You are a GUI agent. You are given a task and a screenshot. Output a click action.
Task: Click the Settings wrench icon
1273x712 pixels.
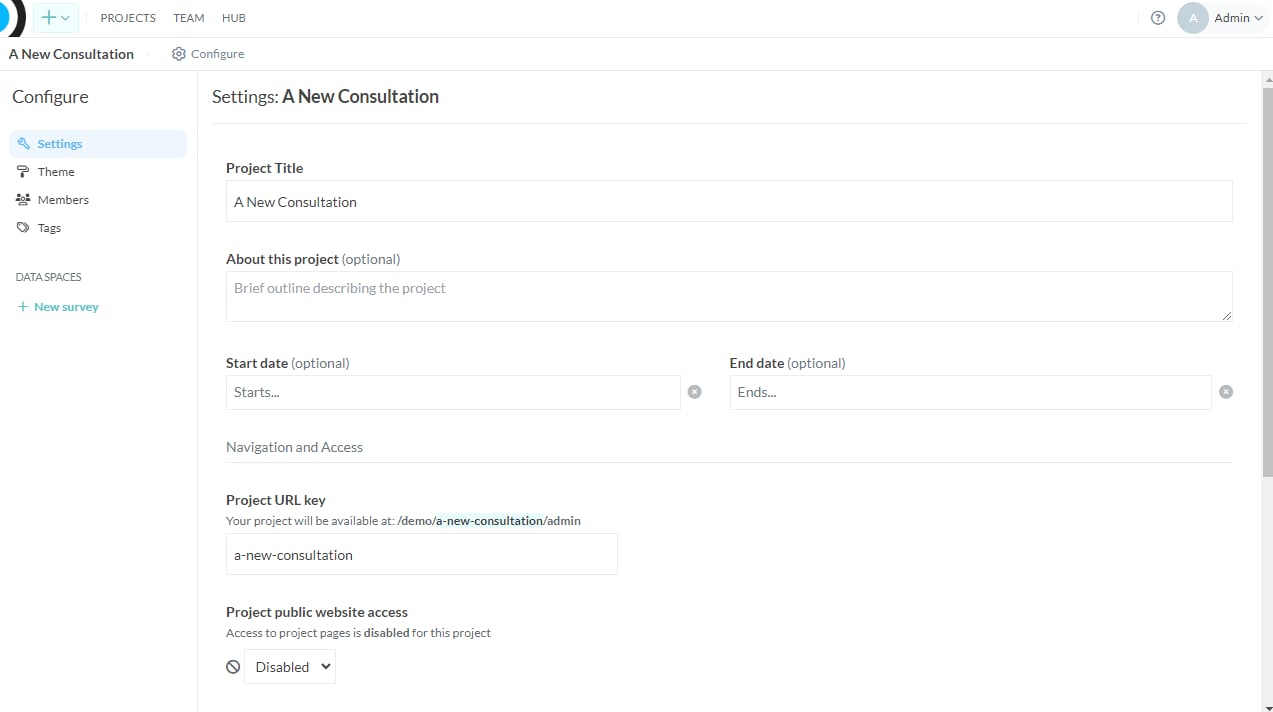tap(24, 144)
